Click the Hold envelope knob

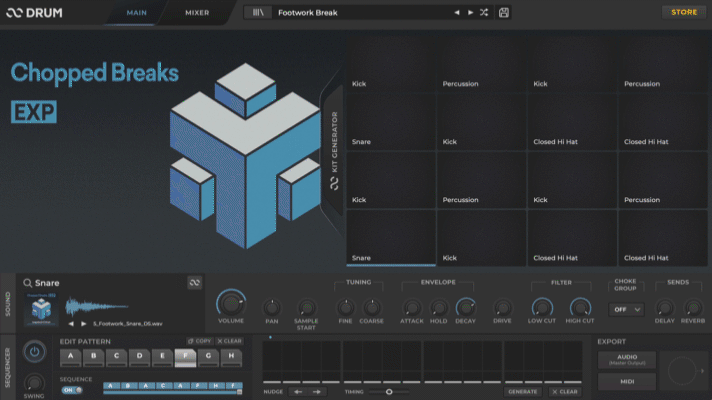pos(438,308)
